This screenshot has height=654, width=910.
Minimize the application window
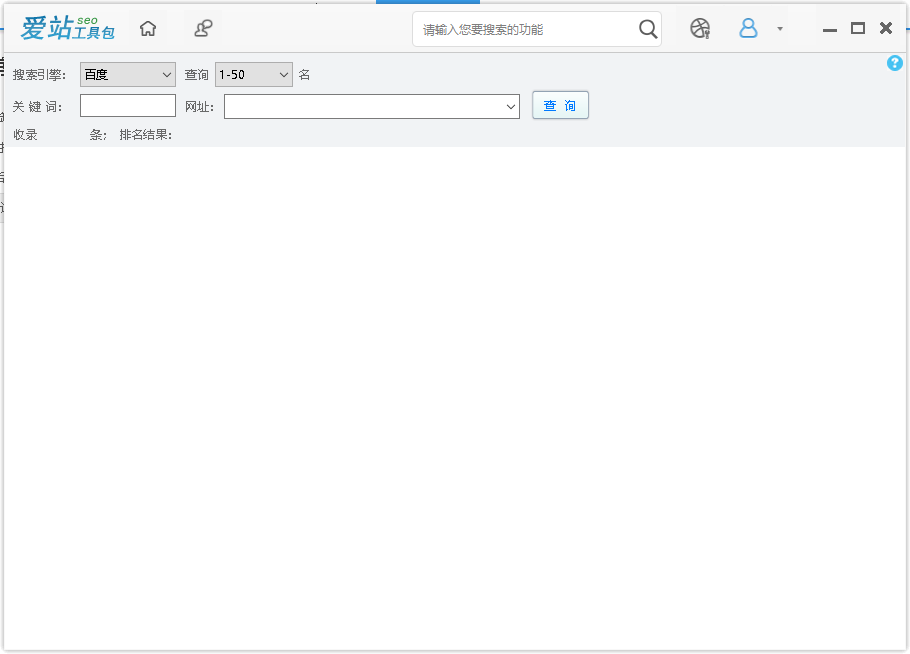(829, 29)
